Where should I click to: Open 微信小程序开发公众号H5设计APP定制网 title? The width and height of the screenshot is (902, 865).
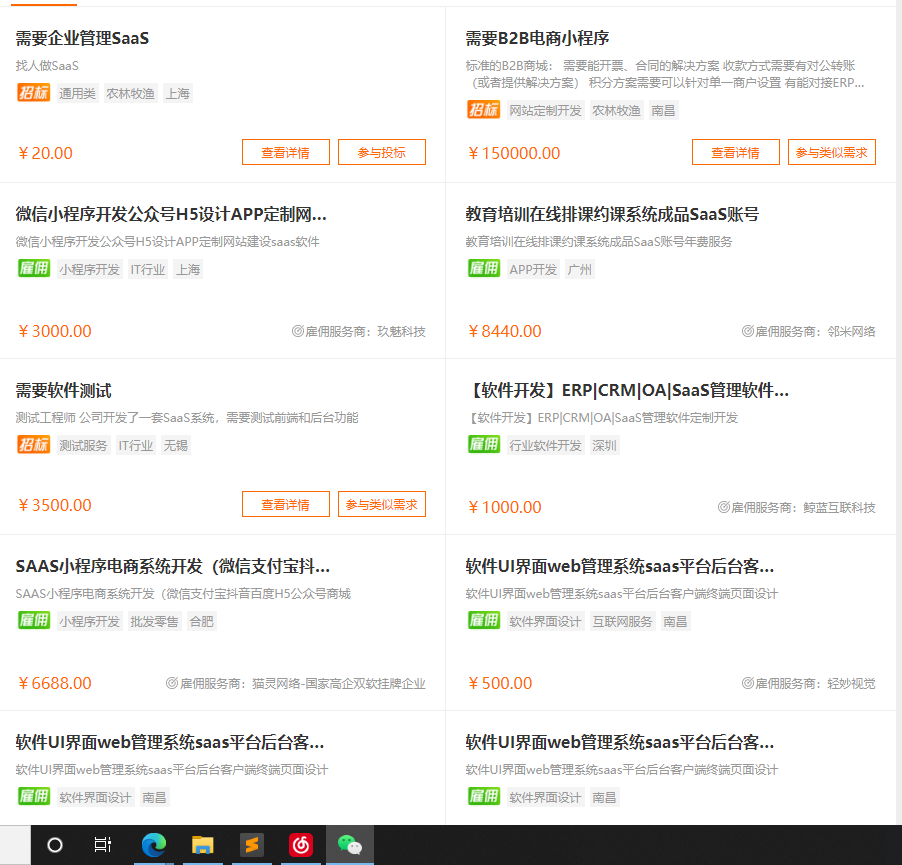point(171,215)
